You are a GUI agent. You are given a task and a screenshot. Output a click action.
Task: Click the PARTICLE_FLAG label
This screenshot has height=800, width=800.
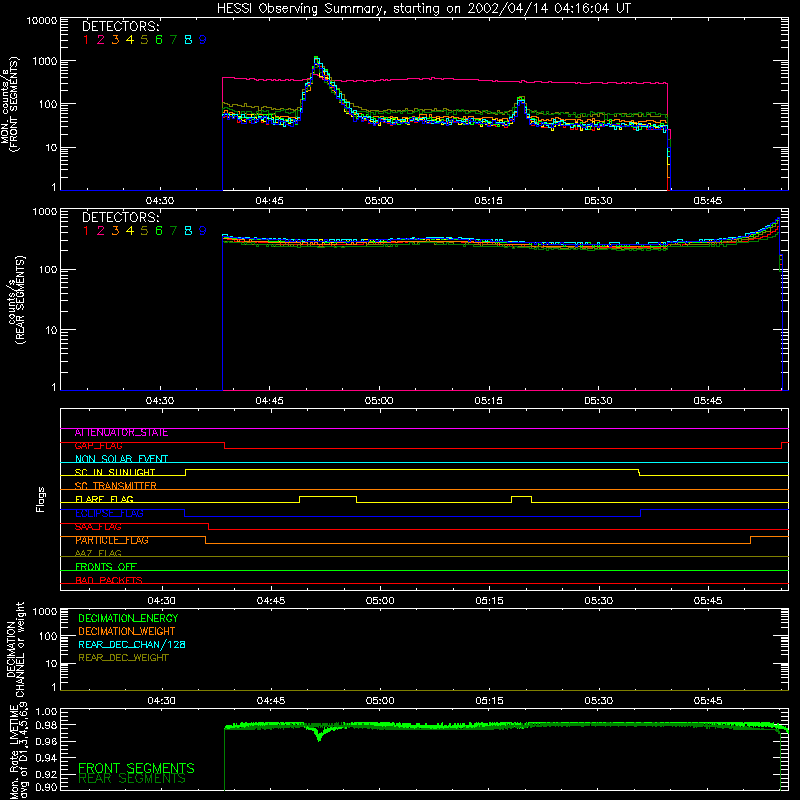(112, 540)
